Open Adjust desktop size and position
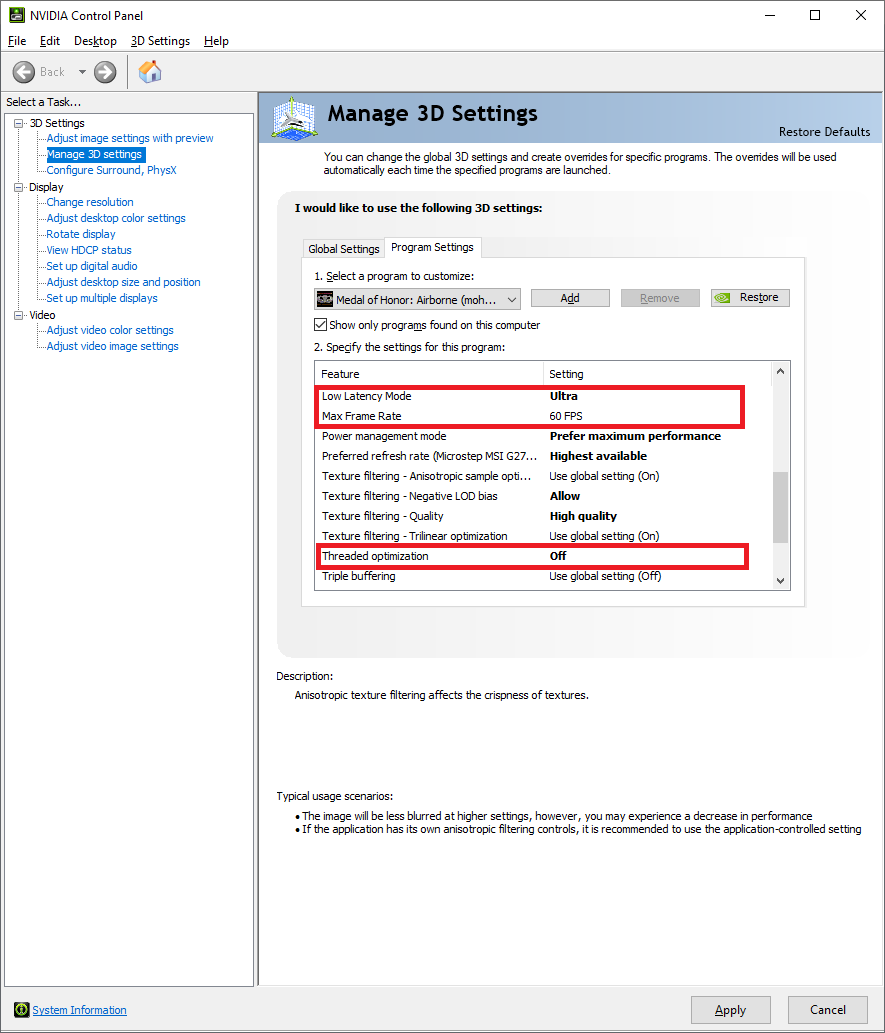The image size is (885, 1033). (123, 282)
